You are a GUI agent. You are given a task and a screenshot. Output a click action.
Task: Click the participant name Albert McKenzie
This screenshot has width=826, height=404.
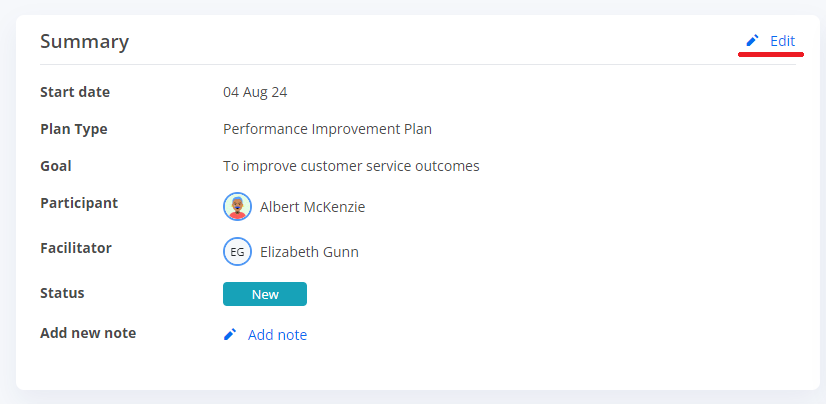(312, 207)
